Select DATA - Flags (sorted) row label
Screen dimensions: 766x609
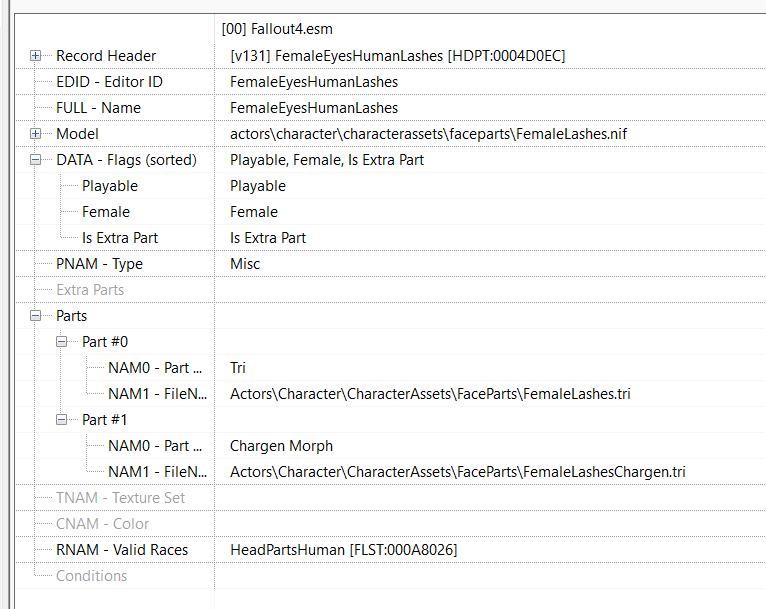pyautogui.click(x=127, y=160)
